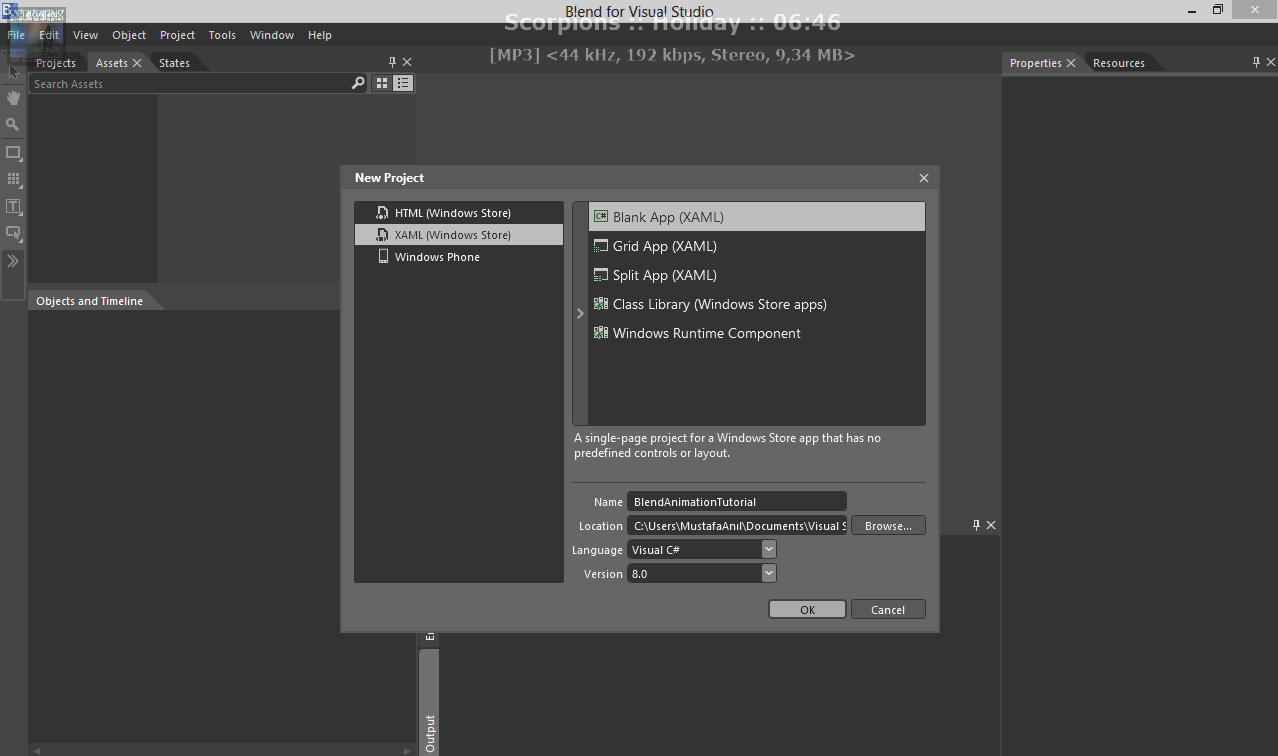Toggle list view in the Assets panel

click(x=402, y=83)
